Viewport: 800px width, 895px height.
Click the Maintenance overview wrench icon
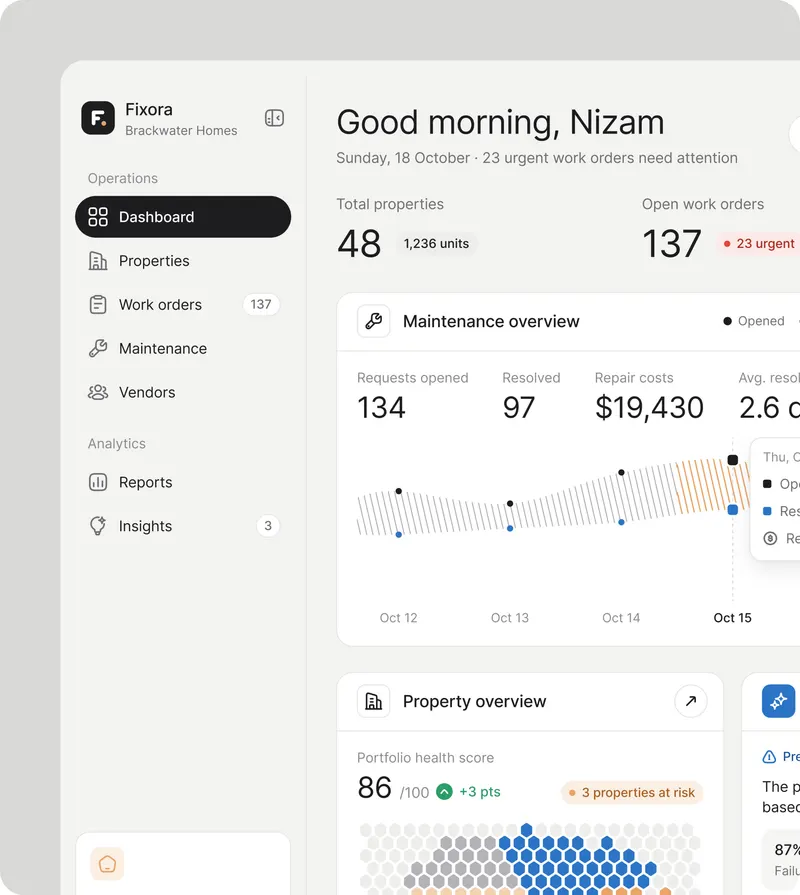pos(374,321)
